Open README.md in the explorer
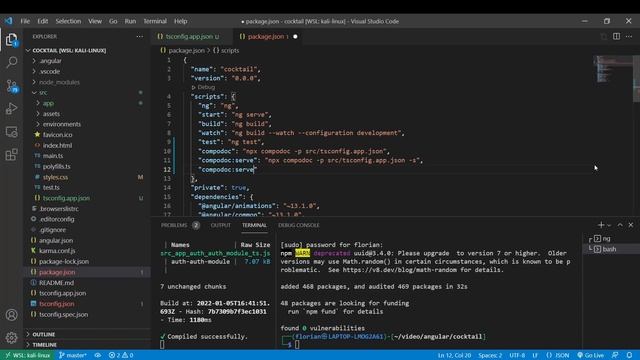 pos(56,282)
